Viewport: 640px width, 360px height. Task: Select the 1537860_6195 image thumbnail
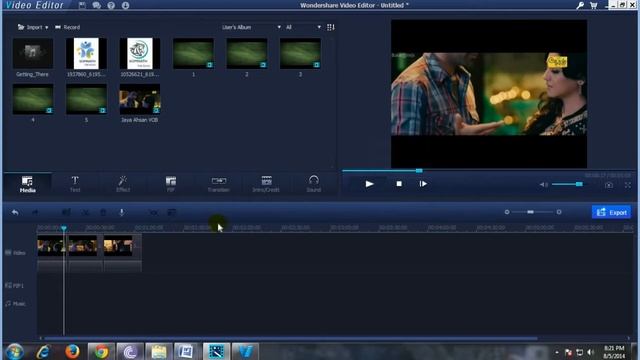(x=86, y=53)
